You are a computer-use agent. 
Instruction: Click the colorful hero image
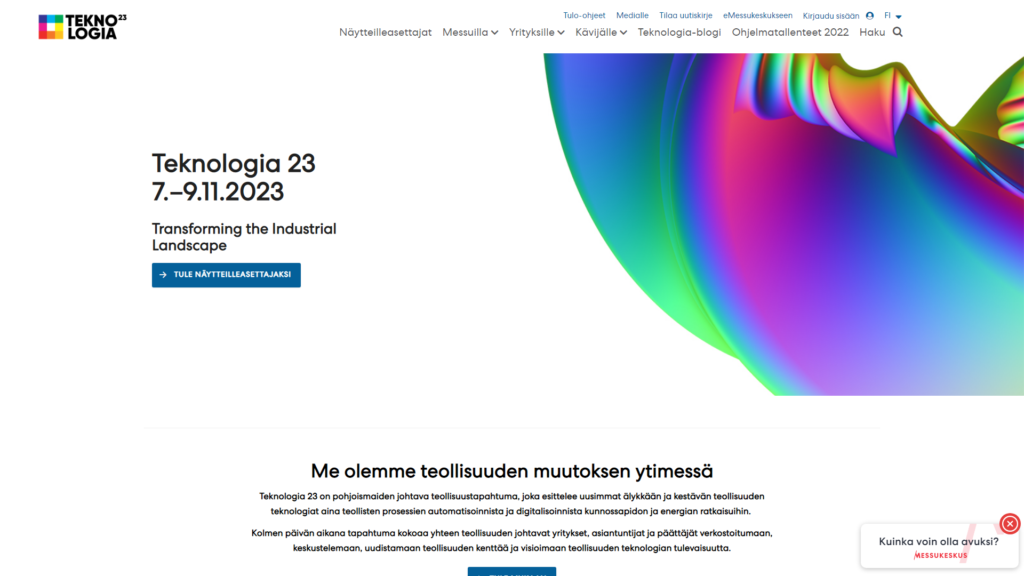784,224
